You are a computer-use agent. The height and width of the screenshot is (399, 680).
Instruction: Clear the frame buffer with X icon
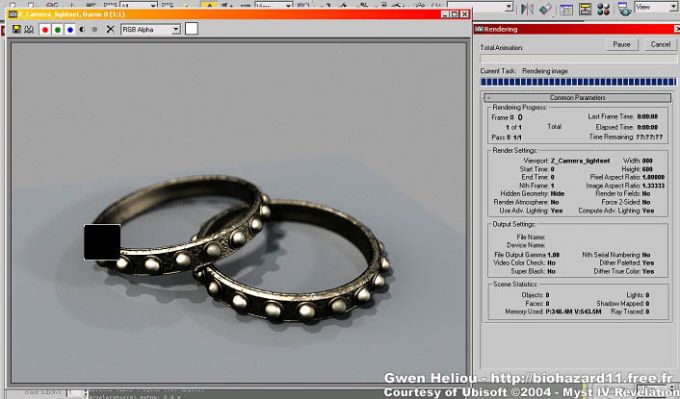(111, 29)
